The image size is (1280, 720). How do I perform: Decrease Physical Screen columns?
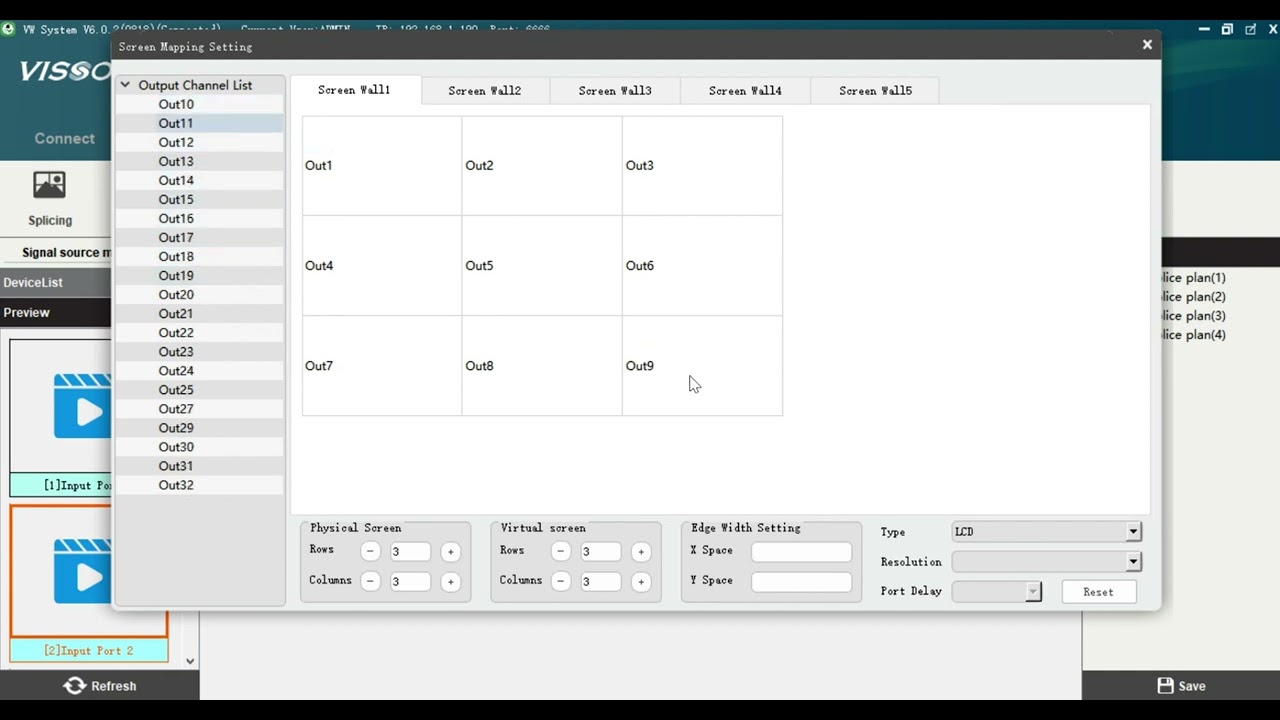370,581
